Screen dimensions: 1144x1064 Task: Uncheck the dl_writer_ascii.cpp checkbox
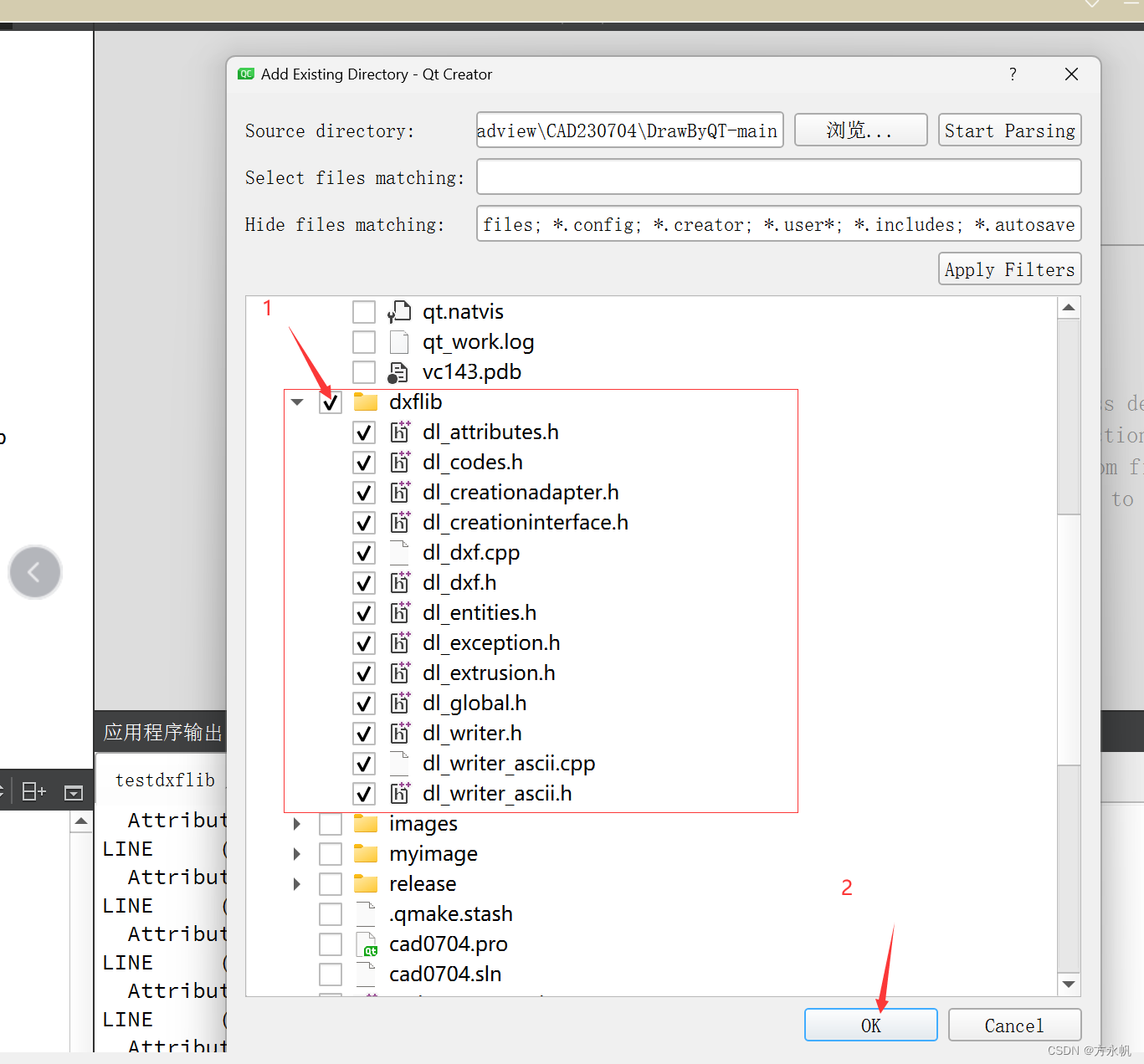click(x=364, y=764)
